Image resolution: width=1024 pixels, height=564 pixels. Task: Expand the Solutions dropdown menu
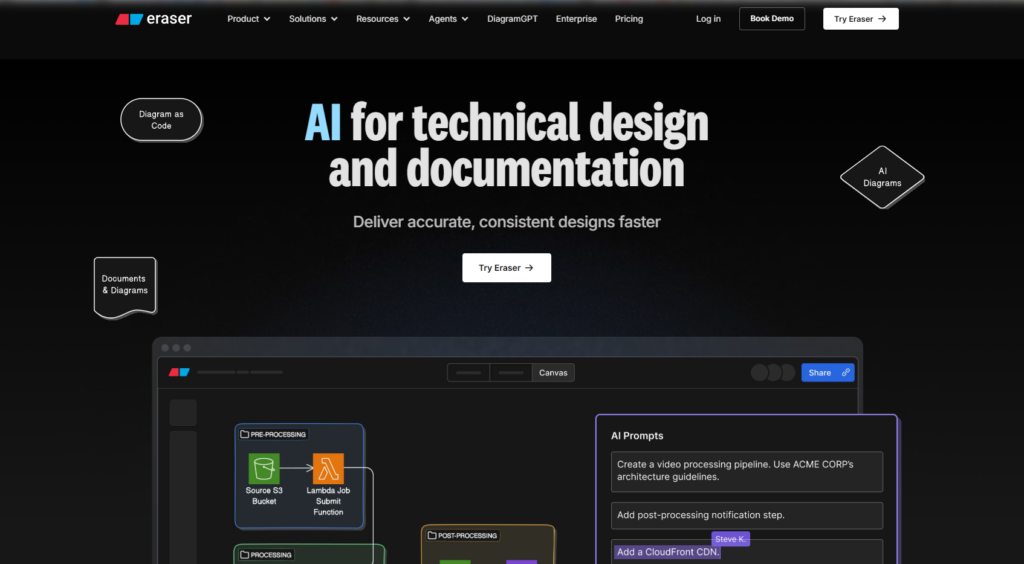coord(313,19)
